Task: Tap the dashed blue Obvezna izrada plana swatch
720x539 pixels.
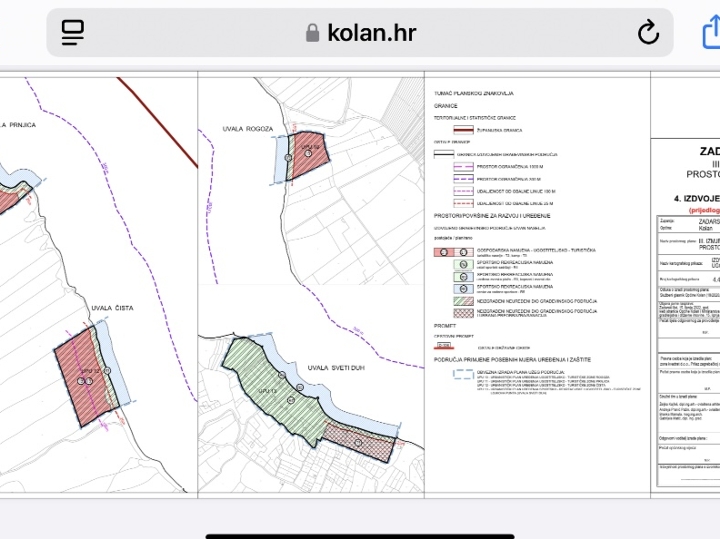Action: coord(463,374)
